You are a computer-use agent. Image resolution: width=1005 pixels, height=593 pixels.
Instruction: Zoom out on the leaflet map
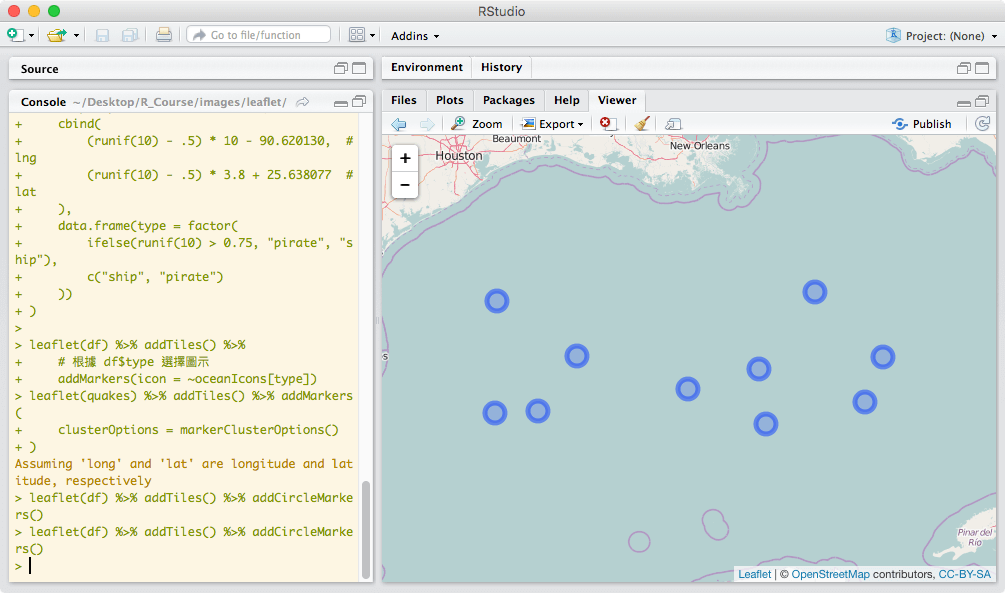405,185
